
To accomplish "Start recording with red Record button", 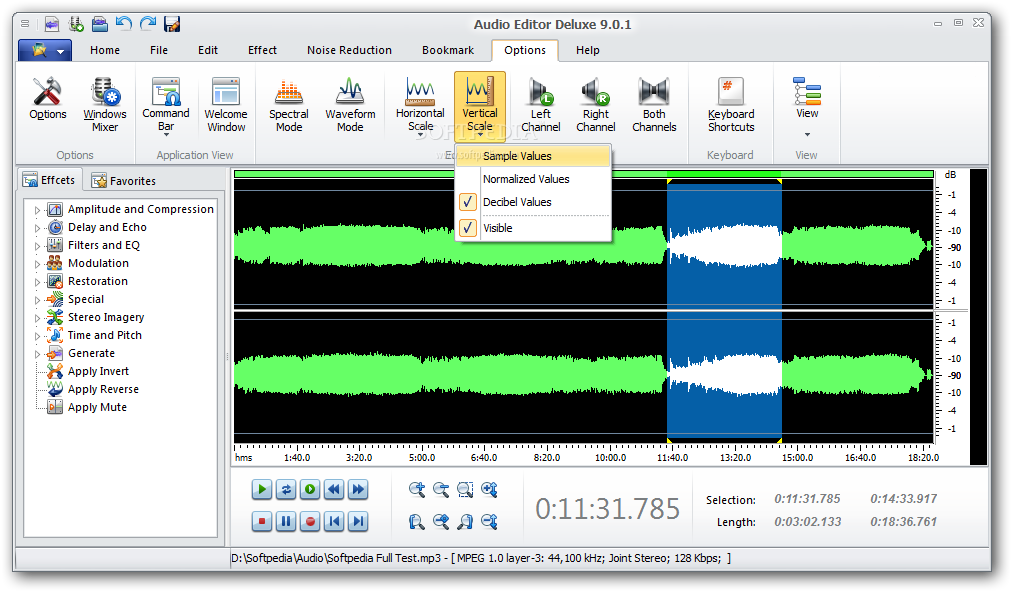I will point(310,521).
